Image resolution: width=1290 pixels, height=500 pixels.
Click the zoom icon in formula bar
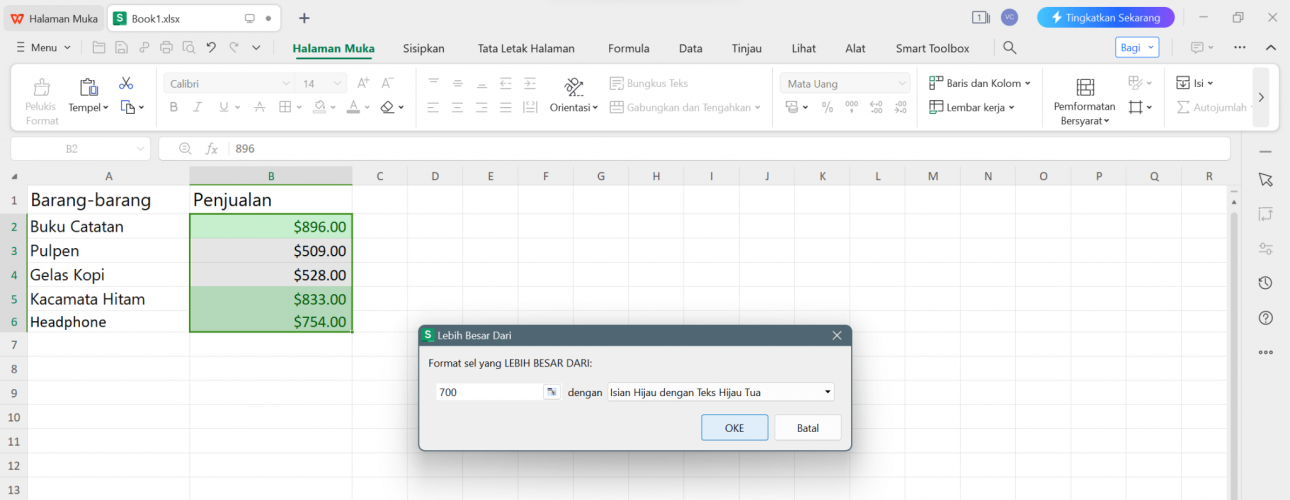tap(185, 149)
